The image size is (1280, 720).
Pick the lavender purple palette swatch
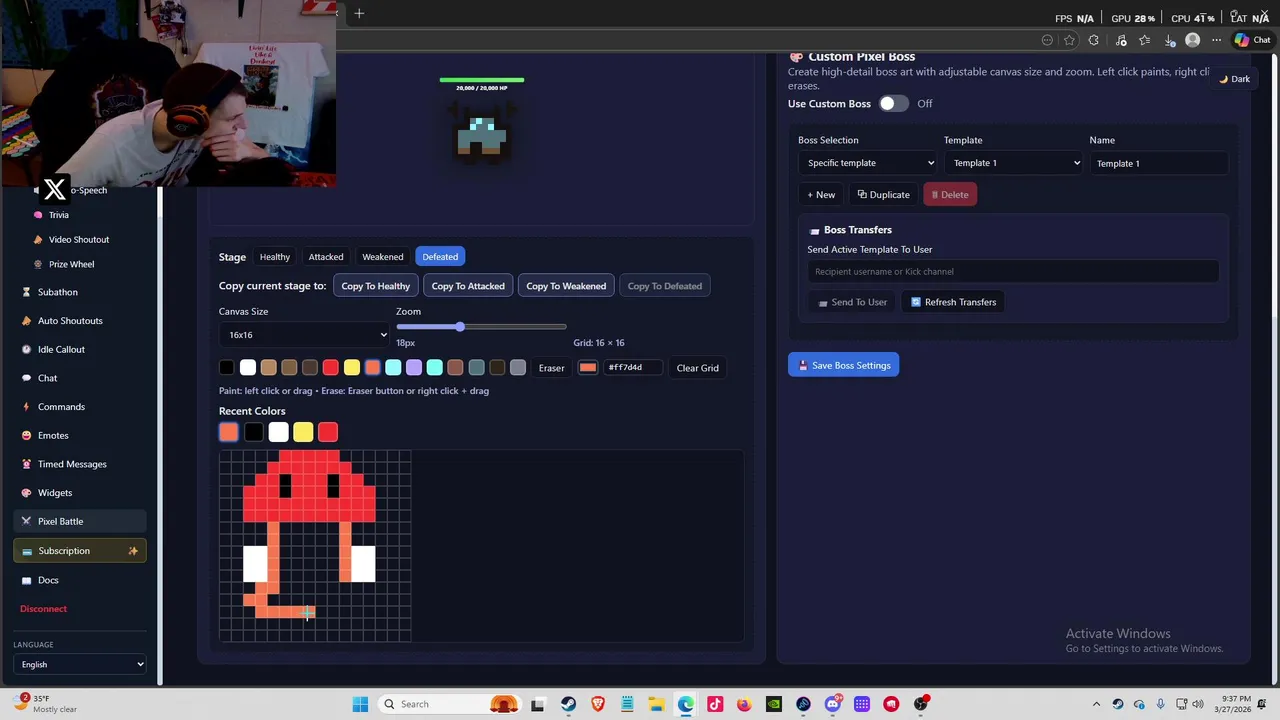tap(414, 368)
